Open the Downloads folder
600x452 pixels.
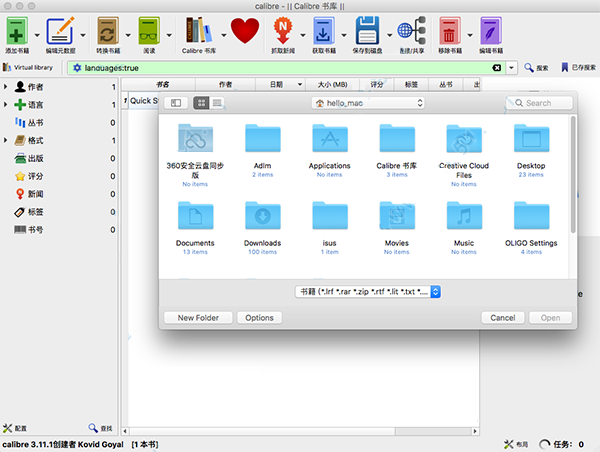pyautogui.click(x=262, y=228)
